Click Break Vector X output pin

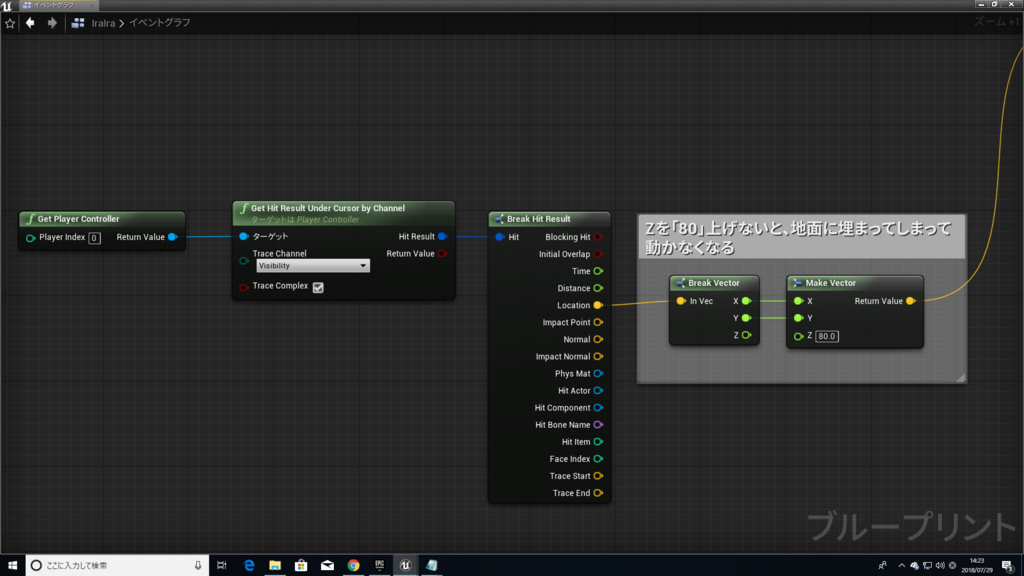(x=746, y=301)
